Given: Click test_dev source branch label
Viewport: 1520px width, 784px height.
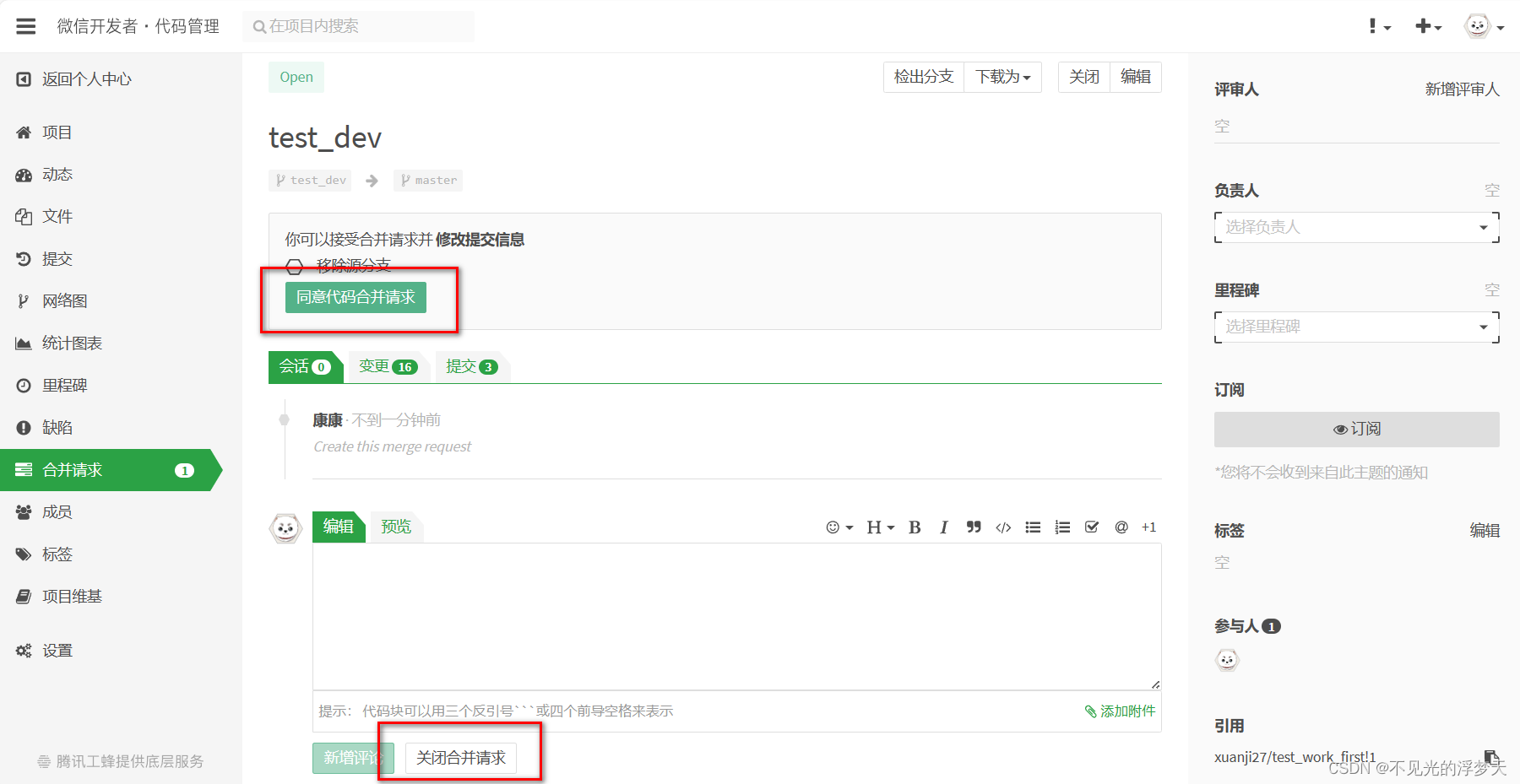Looking at the screenshot, I should click(311, 181).
